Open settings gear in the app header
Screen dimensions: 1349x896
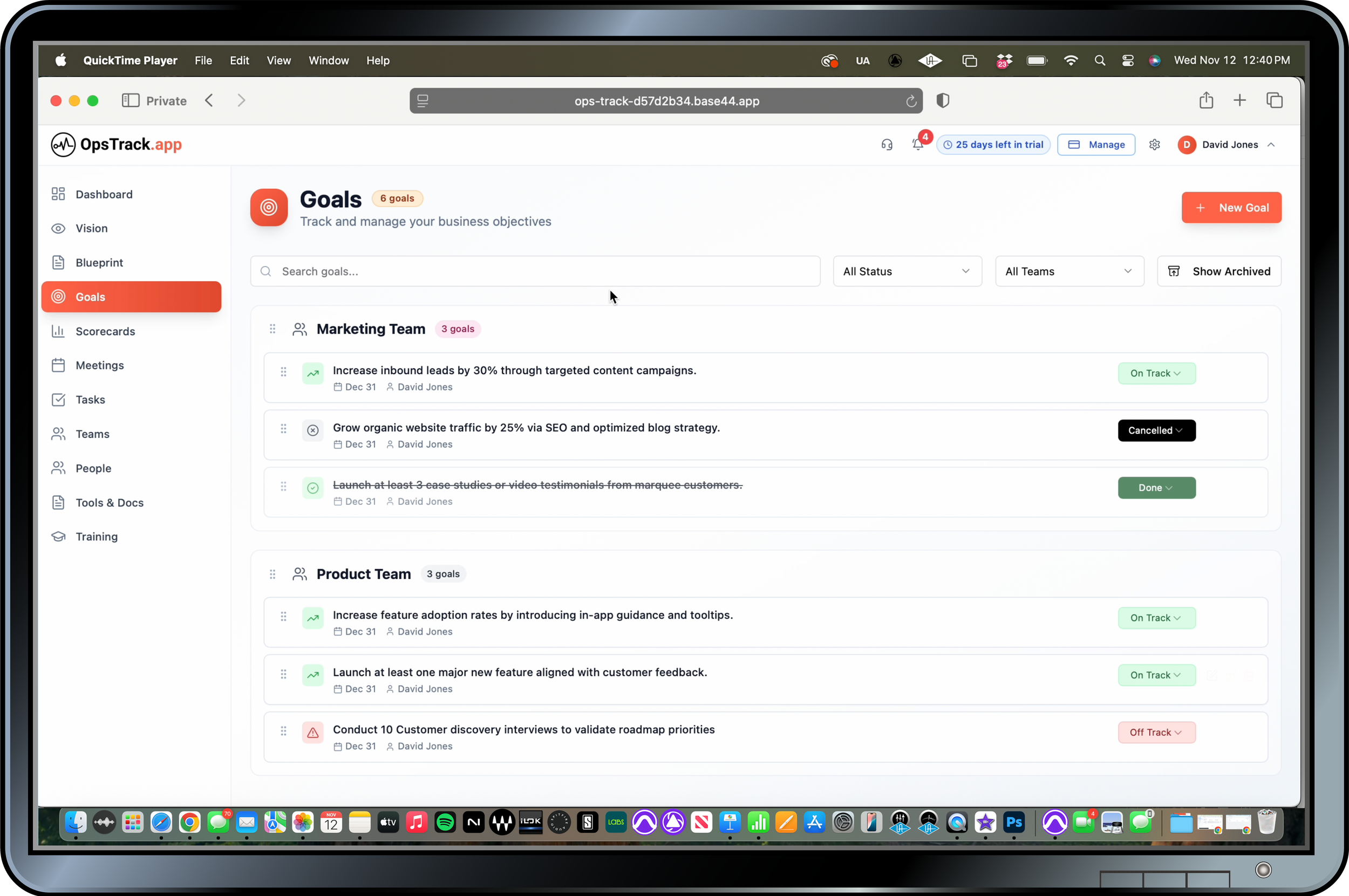(1154, 145)
